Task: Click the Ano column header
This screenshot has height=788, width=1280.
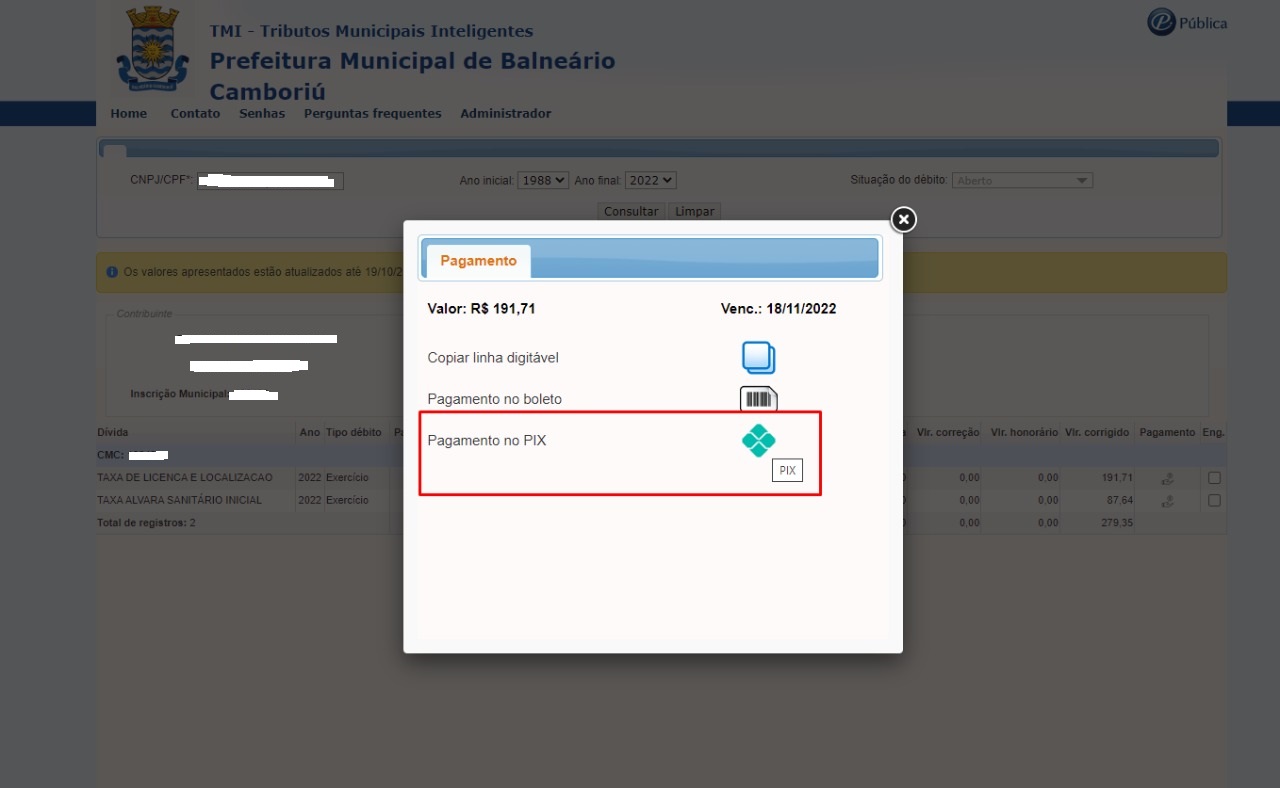Action: (310, 433)
